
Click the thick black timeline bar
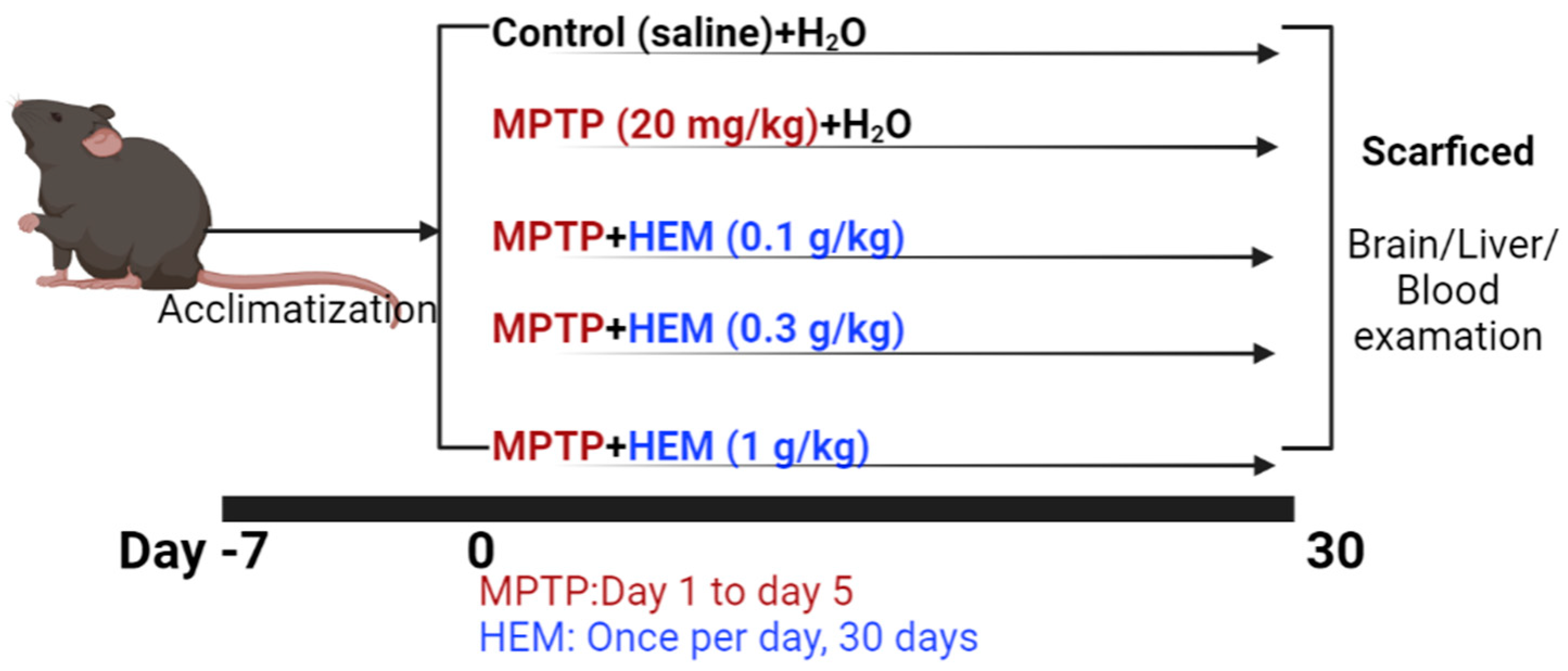tap(758, 509)
